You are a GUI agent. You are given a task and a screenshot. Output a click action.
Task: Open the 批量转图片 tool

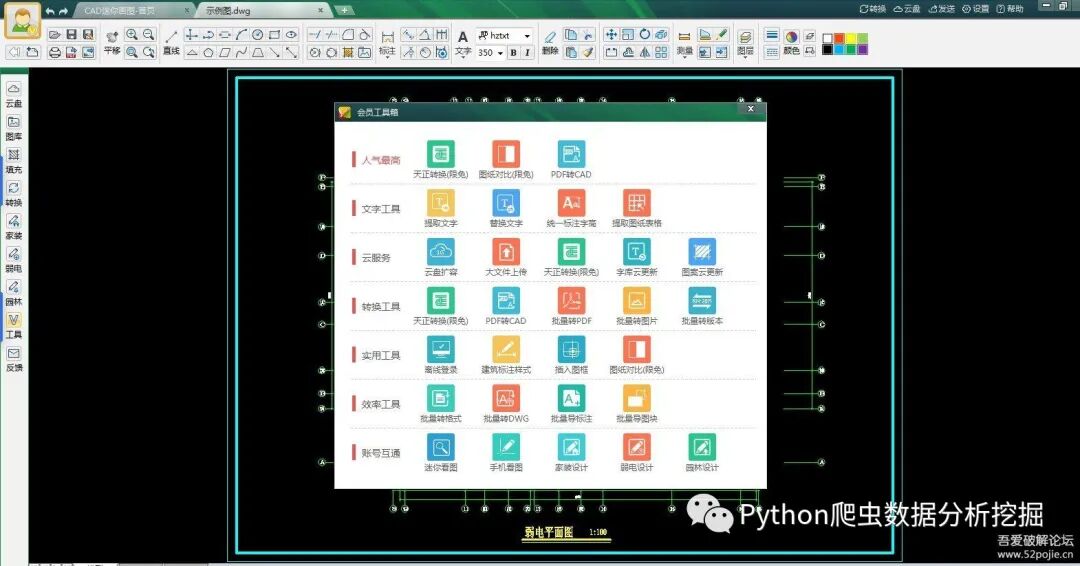click(x=636, y=306)
